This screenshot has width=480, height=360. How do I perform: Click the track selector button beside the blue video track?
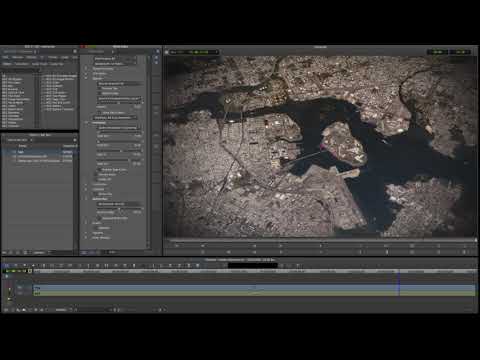coord(20,287)
